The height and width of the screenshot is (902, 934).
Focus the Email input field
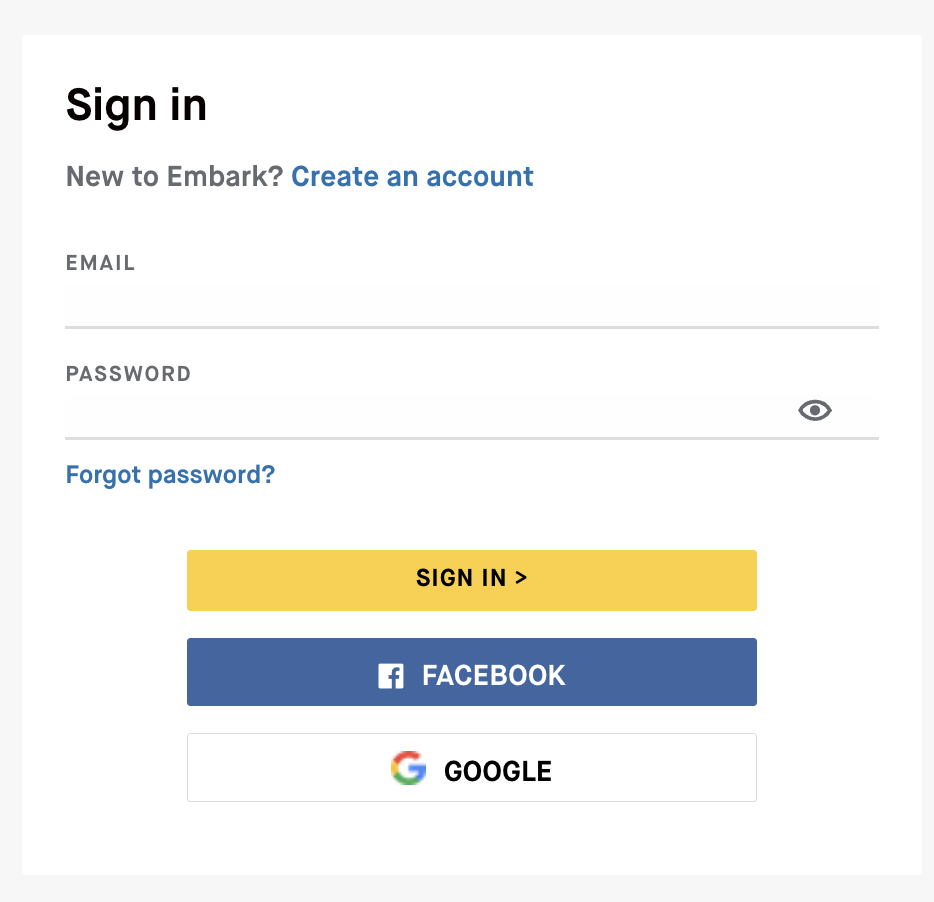[471, 304]
